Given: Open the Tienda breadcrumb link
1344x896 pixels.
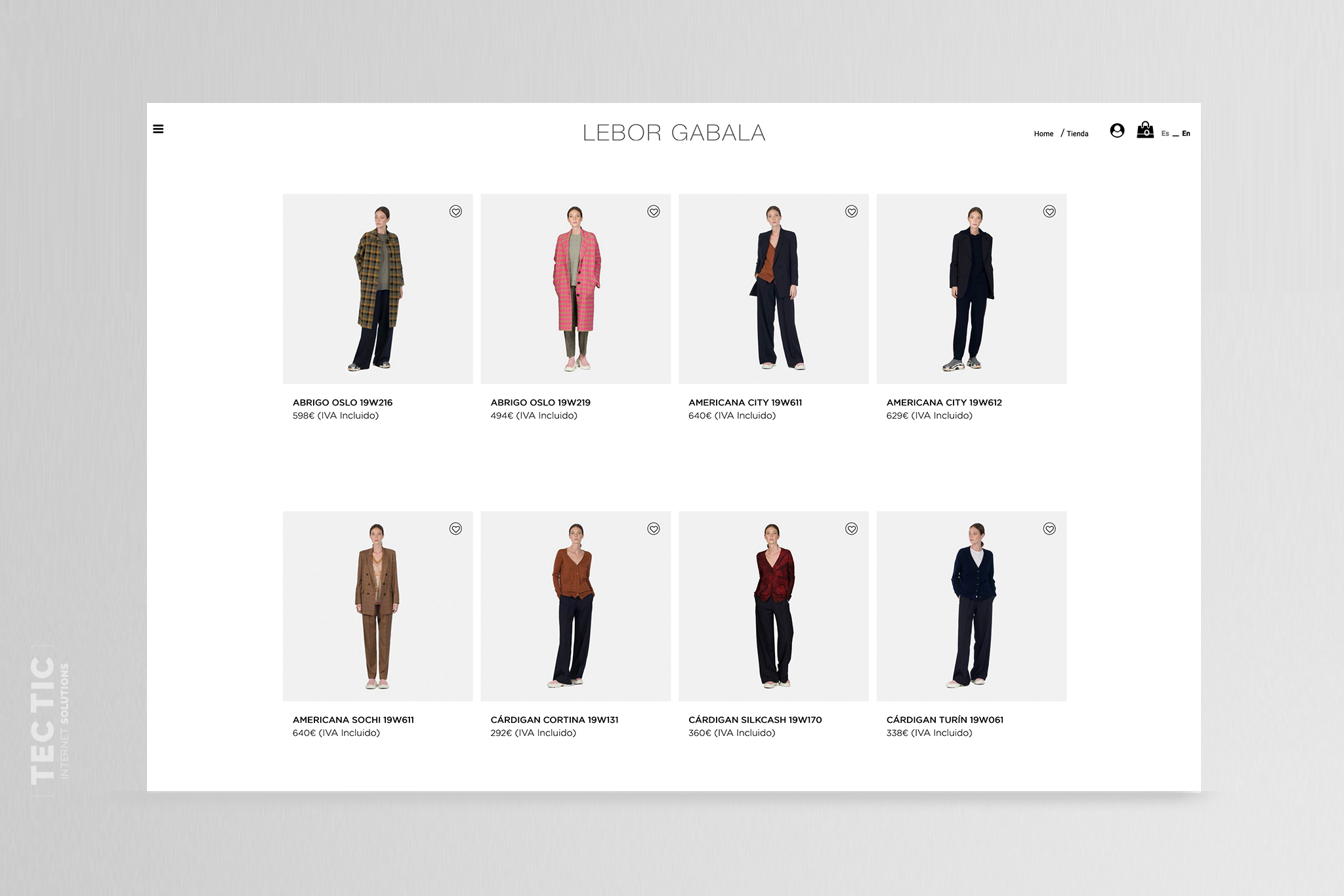Looking at the screenshot, I should pos(1078,134).
